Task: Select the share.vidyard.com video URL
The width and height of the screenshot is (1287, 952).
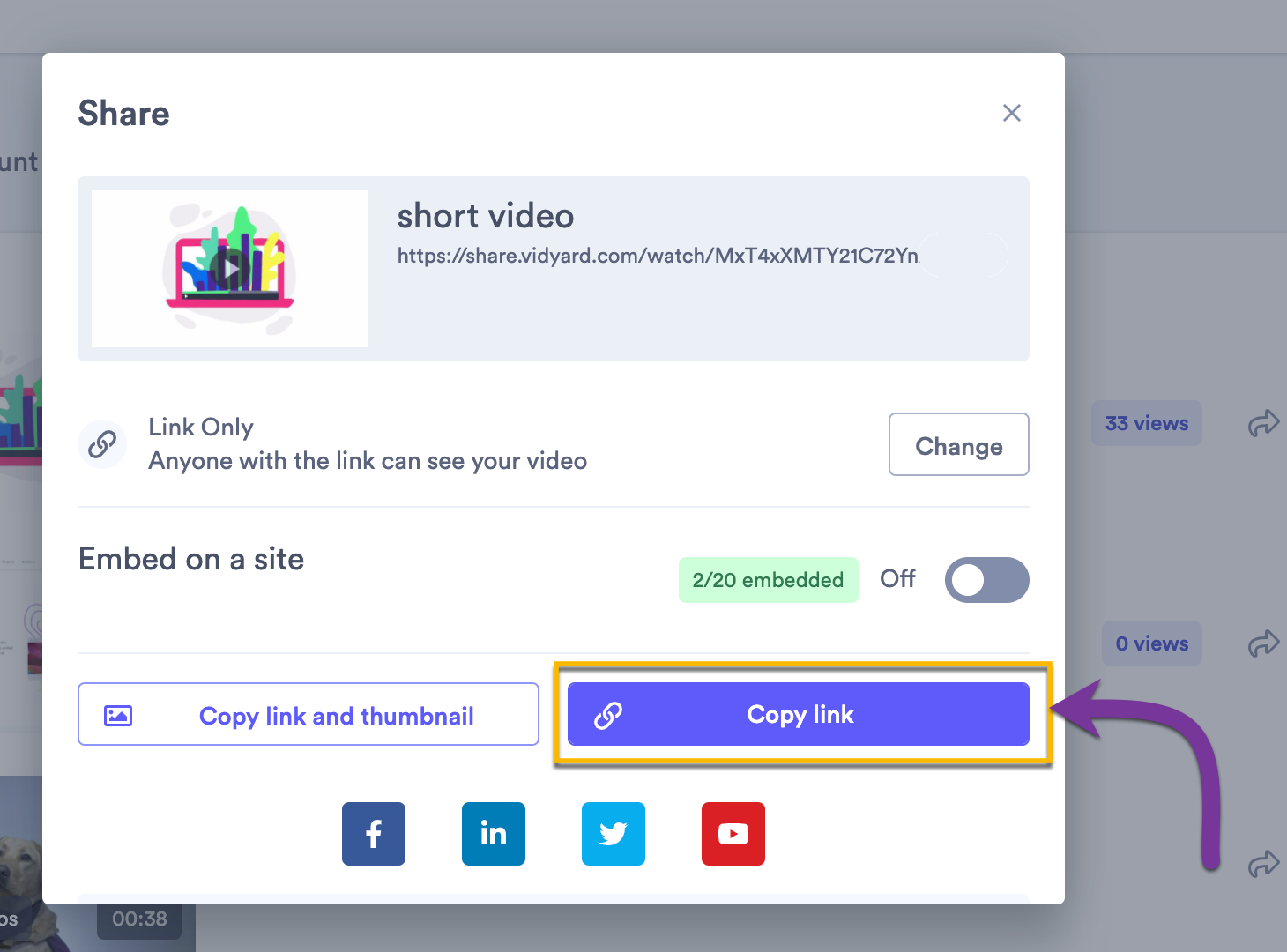Action: click(x=658, y=256)
